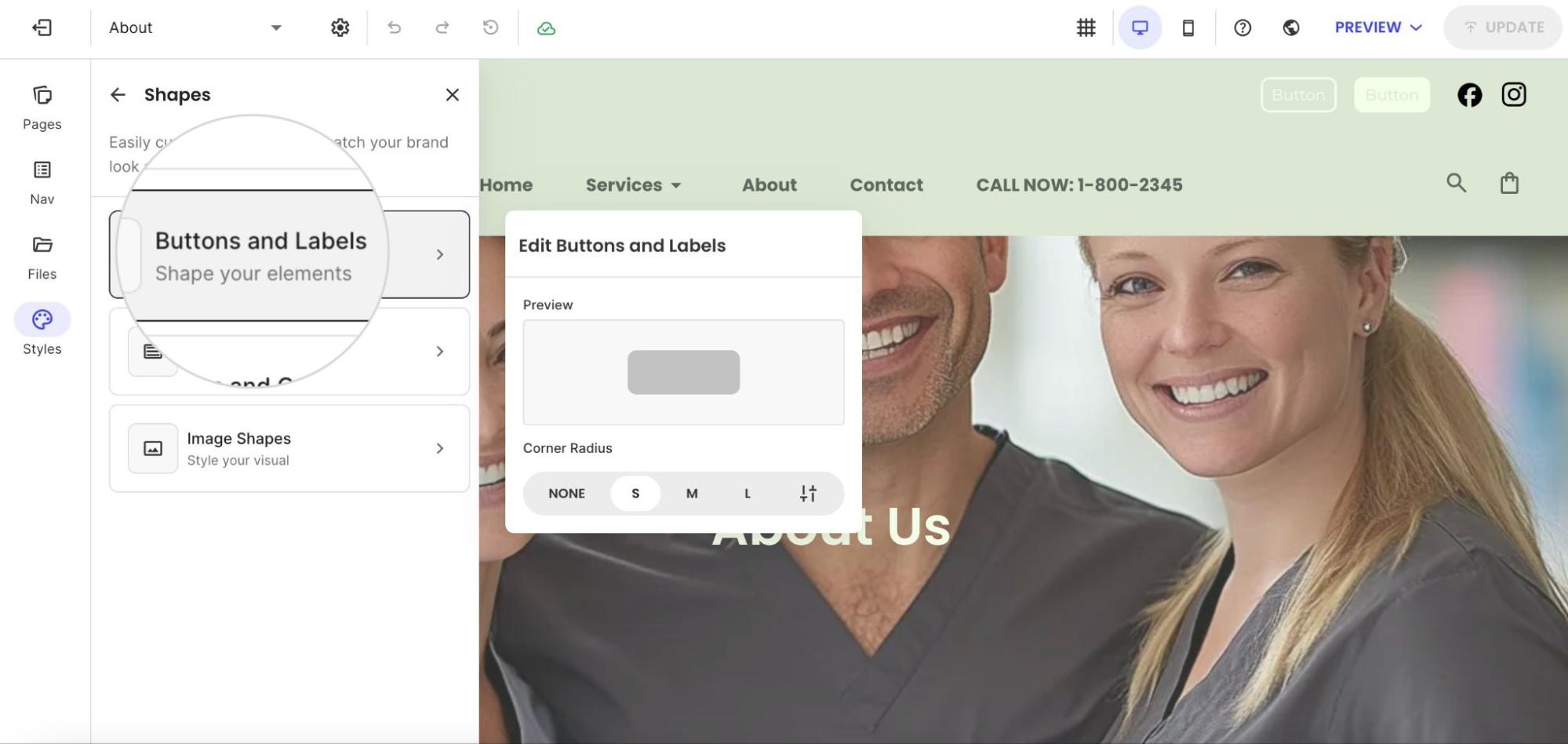Viewport: 1568px width, 744px height.
Task: Click the globe site icon
Action: [1291, 27]
